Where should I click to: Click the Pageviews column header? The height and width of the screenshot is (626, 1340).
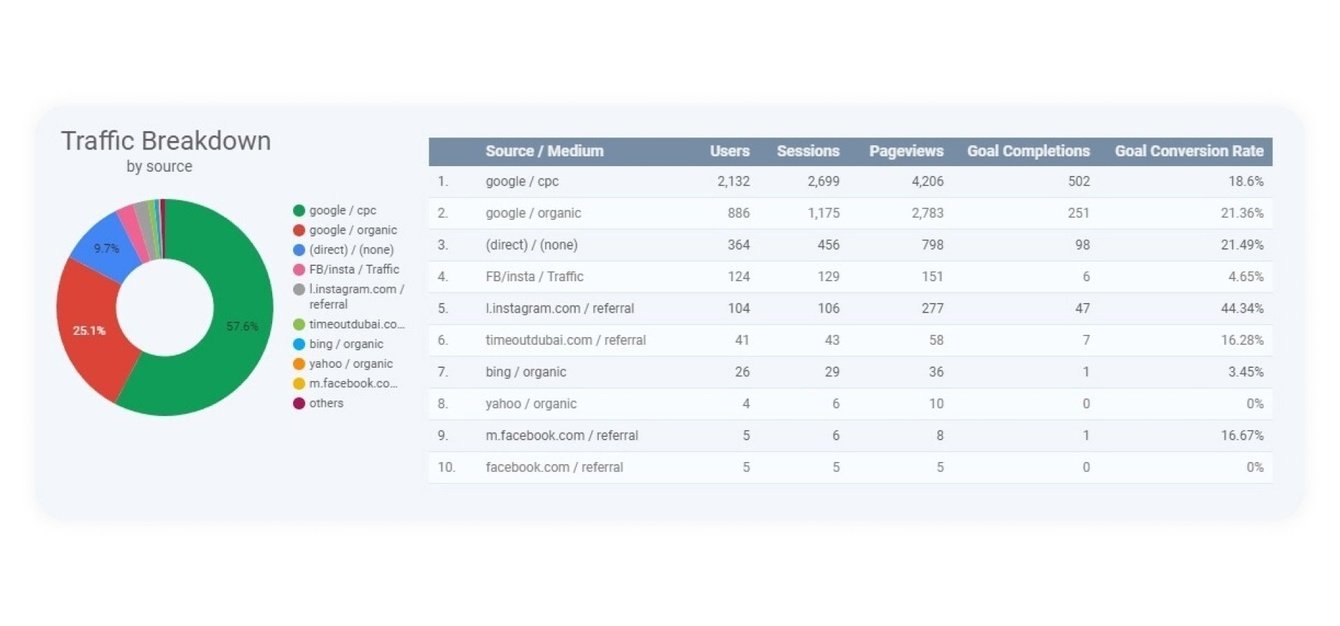coord(906,151)
